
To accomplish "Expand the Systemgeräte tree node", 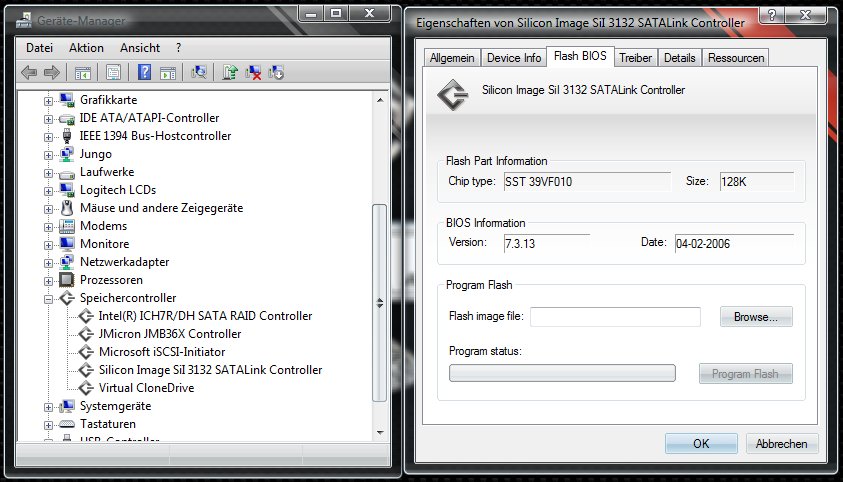I will click(48, 407).
